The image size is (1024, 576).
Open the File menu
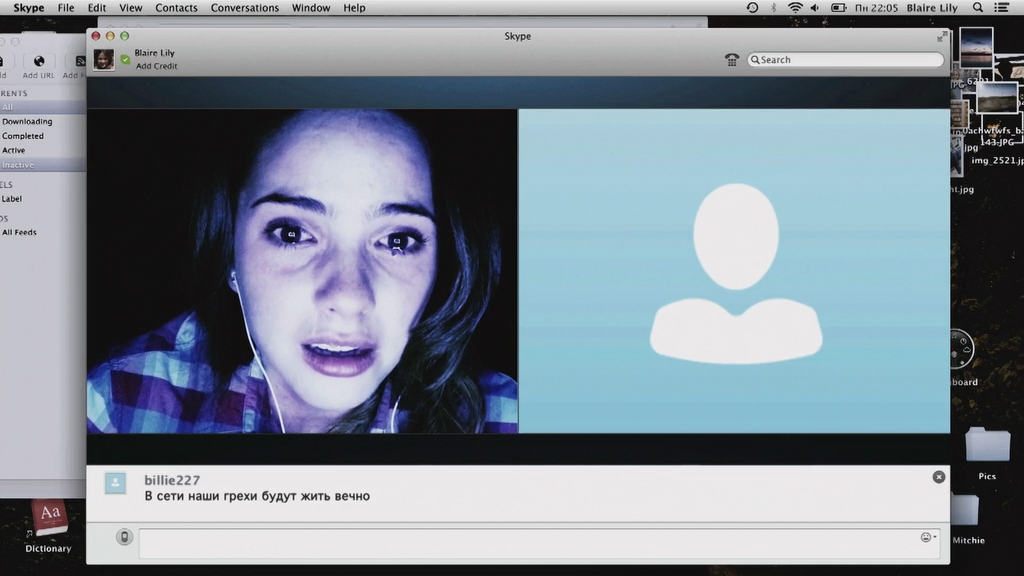pyautogui.click(x=65, y=8)
